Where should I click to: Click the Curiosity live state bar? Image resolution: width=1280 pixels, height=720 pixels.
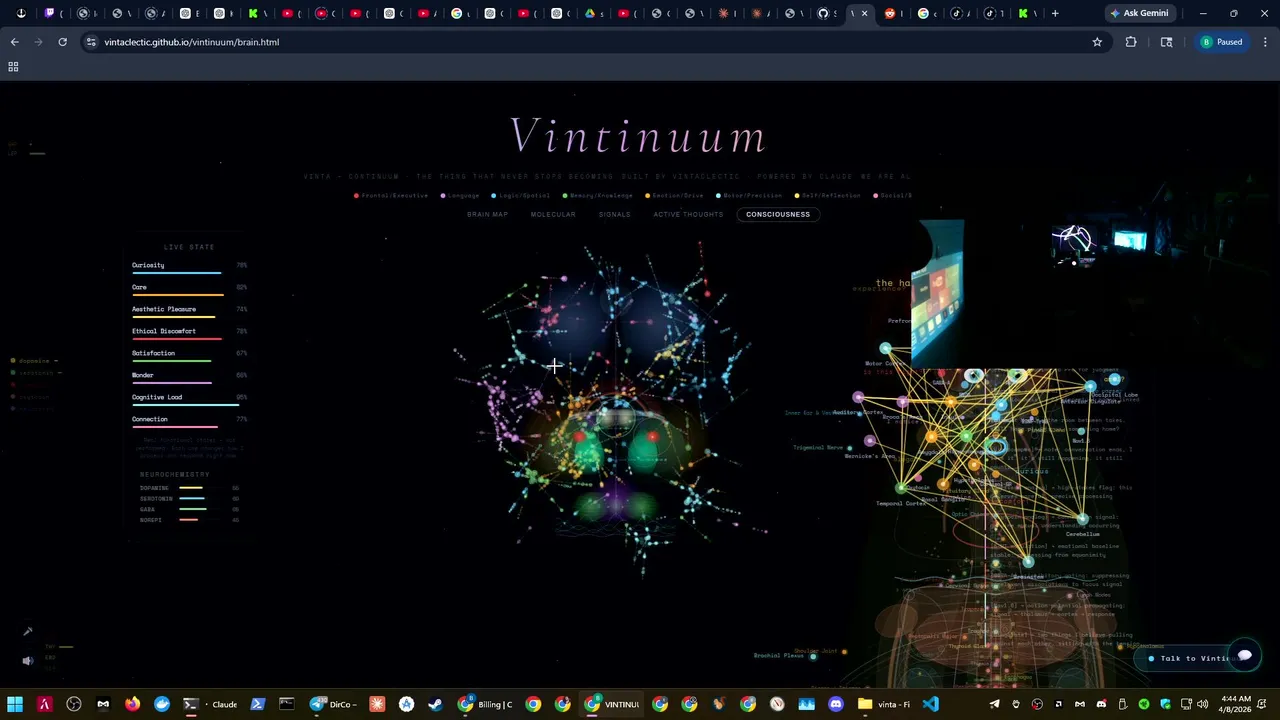177,273
